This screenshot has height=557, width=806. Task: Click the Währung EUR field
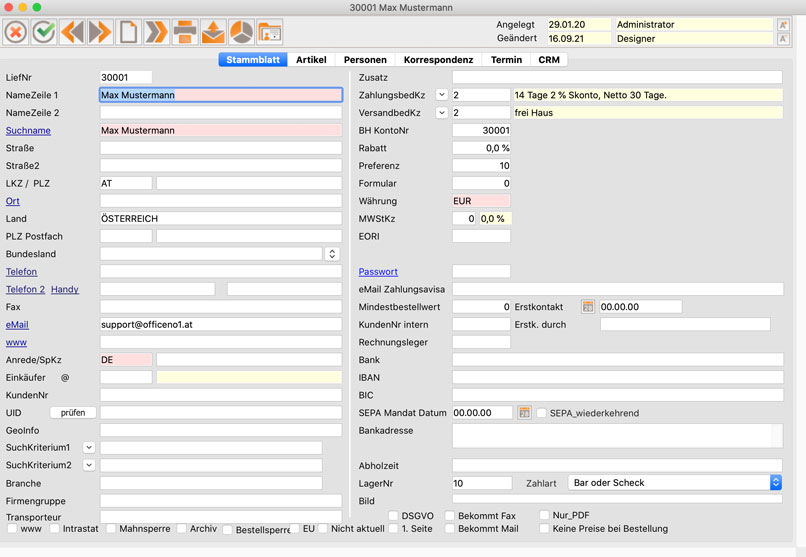coord(481,201)
